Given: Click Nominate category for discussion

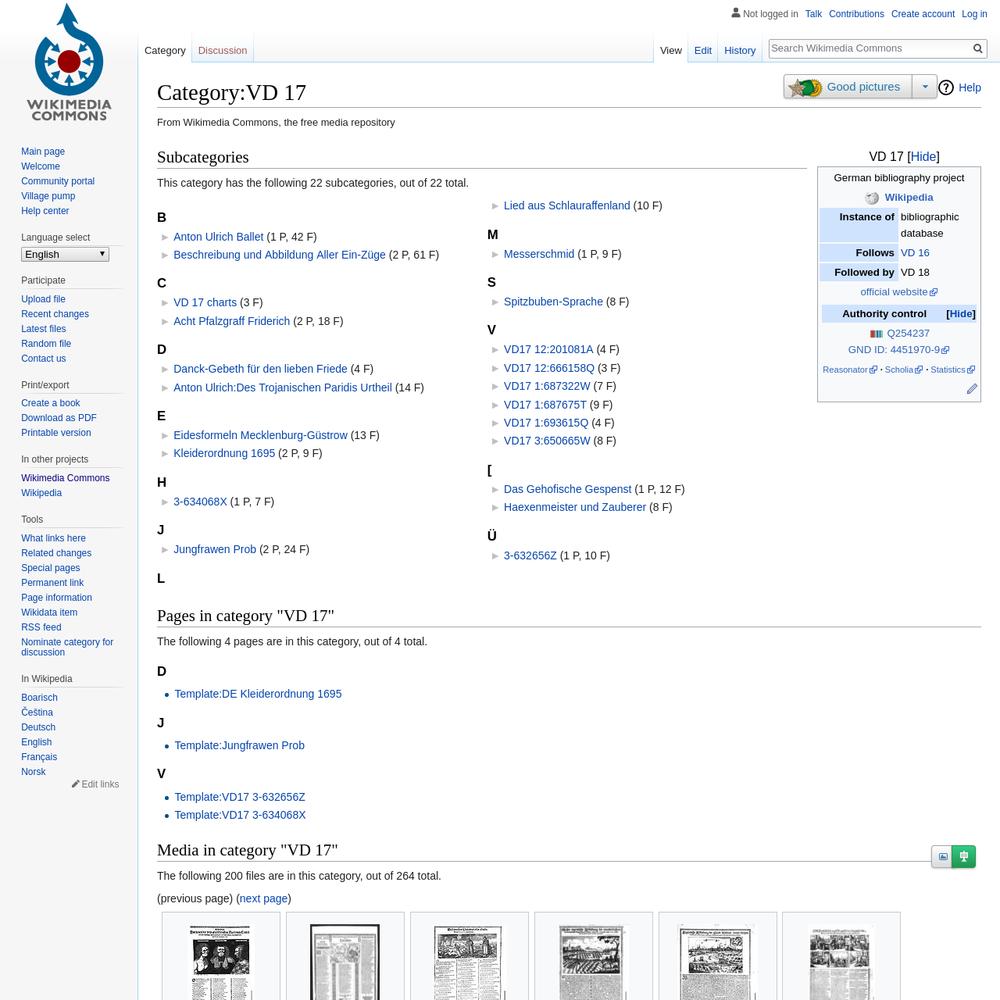Looking at the screenshot, I should (x=67, y=647).
